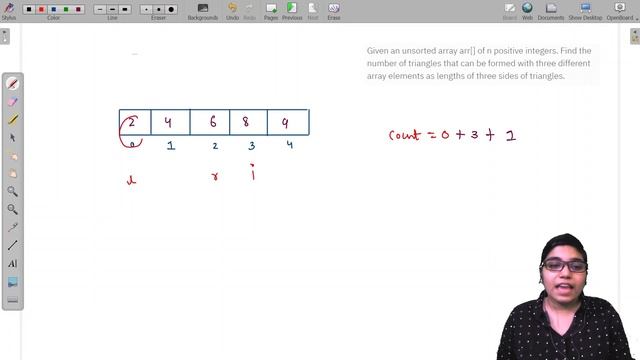Open the virtual keyboard
Image resolution: width=640 pixels, height=360 pixels.
13,300
